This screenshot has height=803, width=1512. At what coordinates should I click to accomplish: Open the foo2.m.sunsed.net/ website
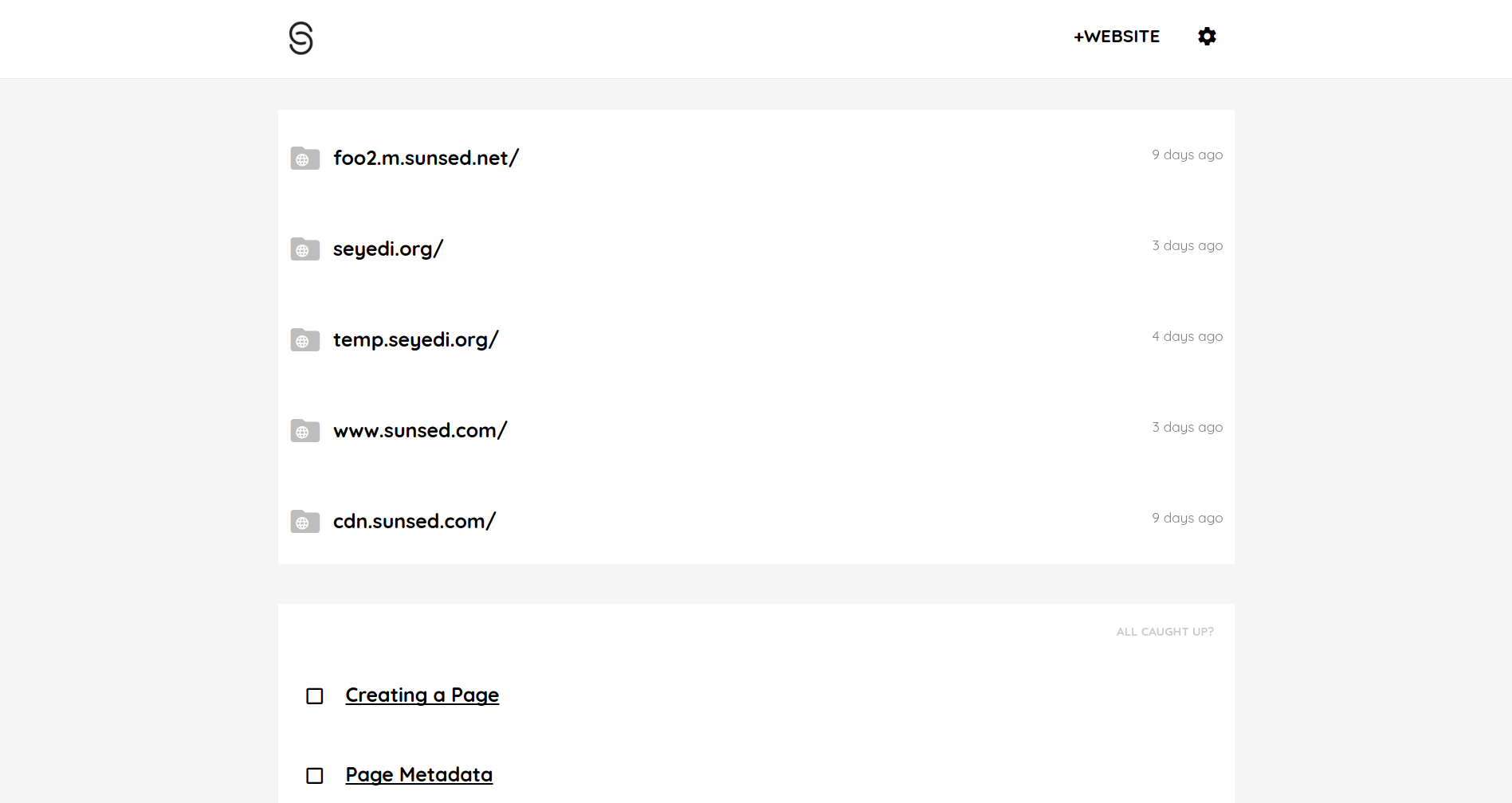(x=426, y=158)
